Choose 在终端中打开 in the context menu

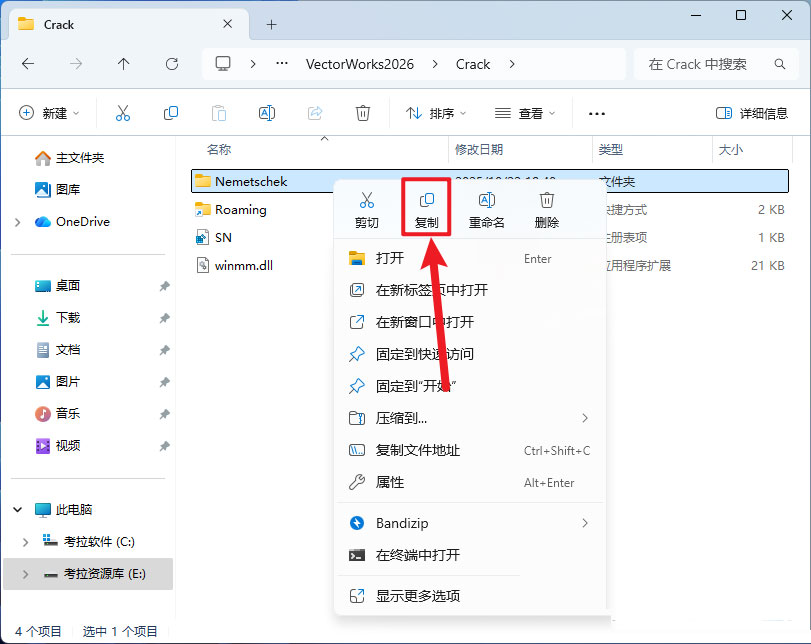(x=470, y=556)
